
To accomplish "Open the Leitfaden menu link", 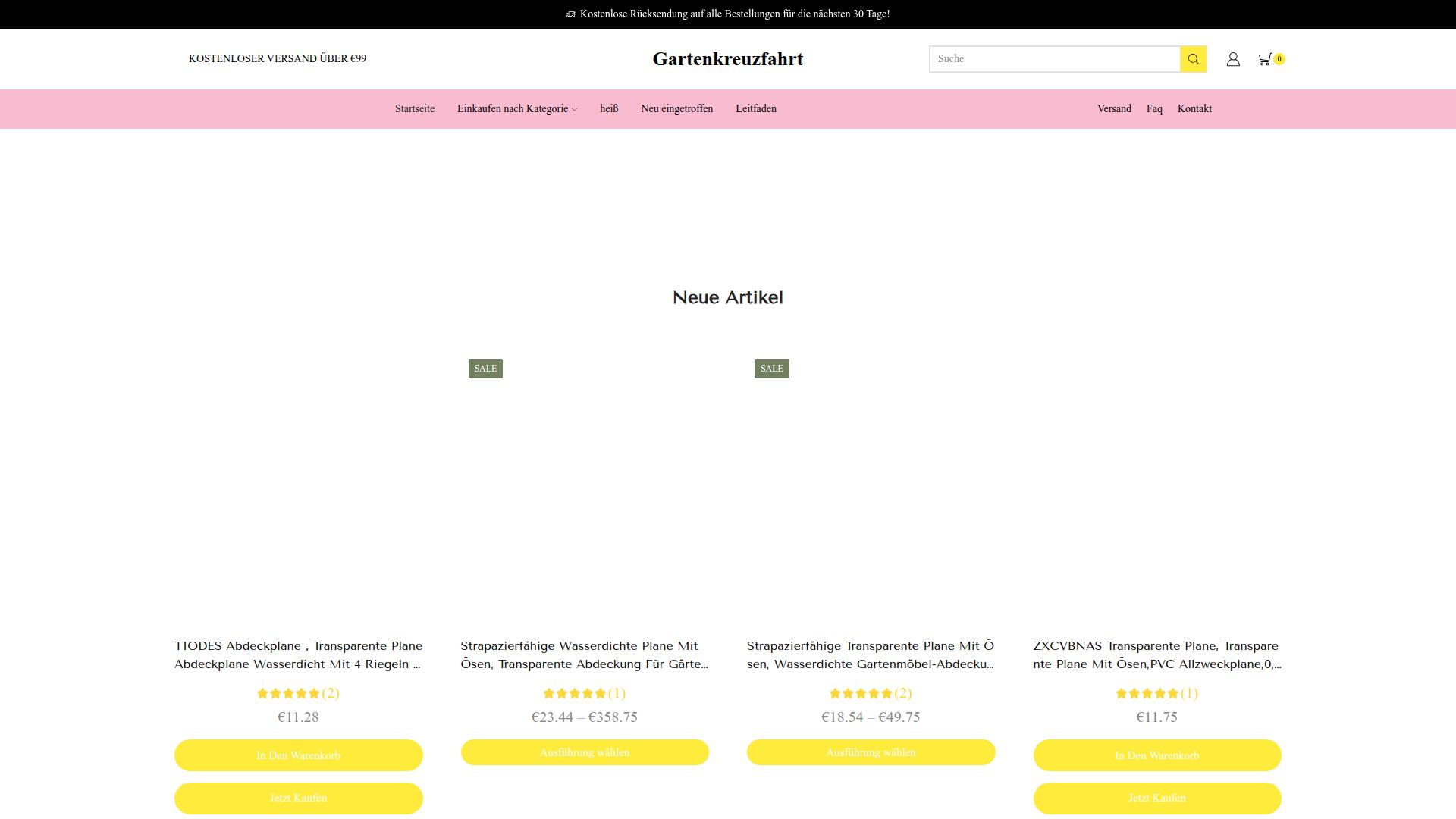I will pos(756,109).
